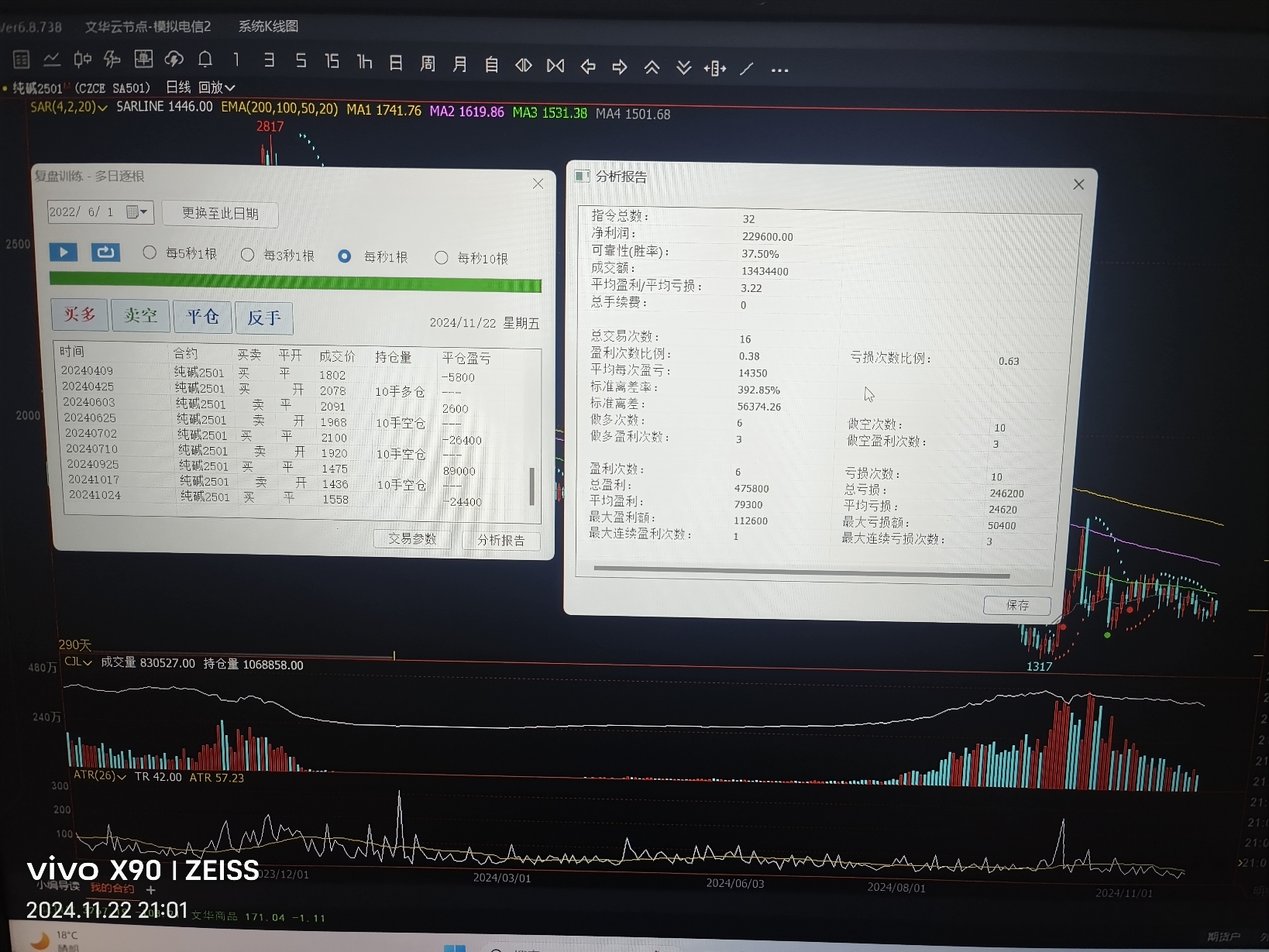Viewport: 1269px width, 952px height.
Task: Click the candlestick chart icon in toolbar
Action: 82,60
